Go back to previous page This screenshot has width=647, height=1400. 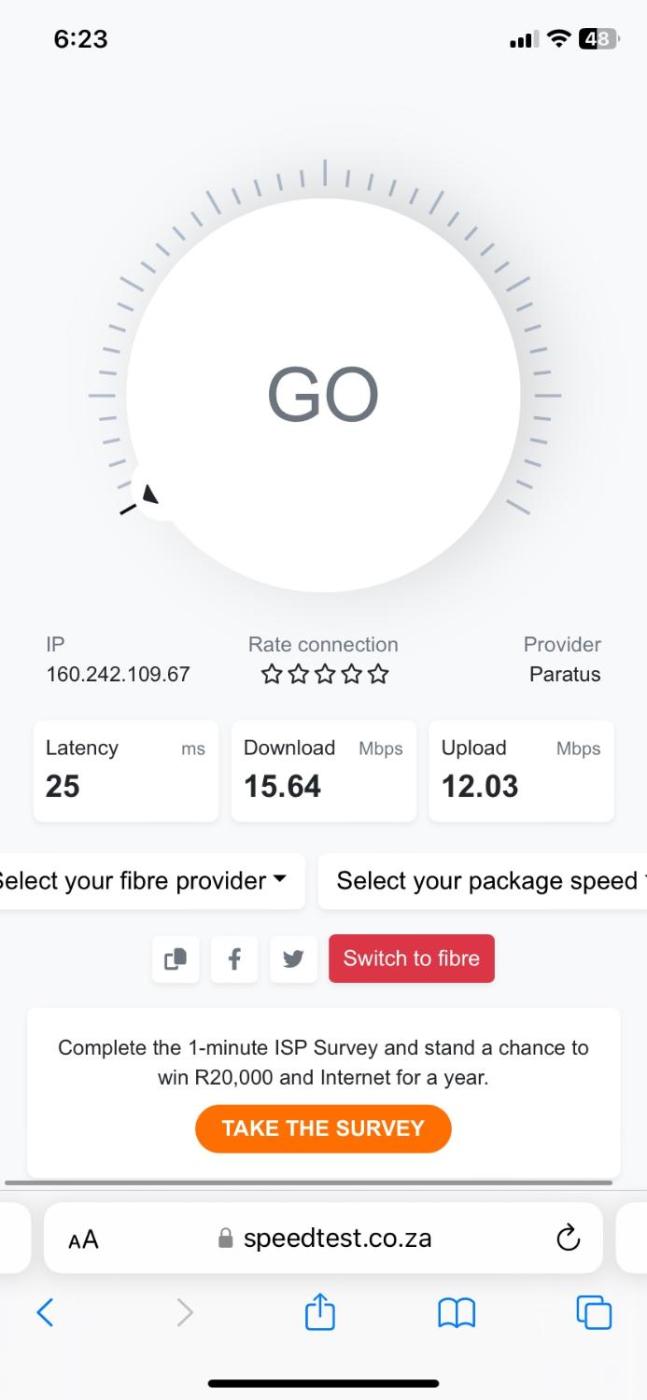(x=45, y=1312)
